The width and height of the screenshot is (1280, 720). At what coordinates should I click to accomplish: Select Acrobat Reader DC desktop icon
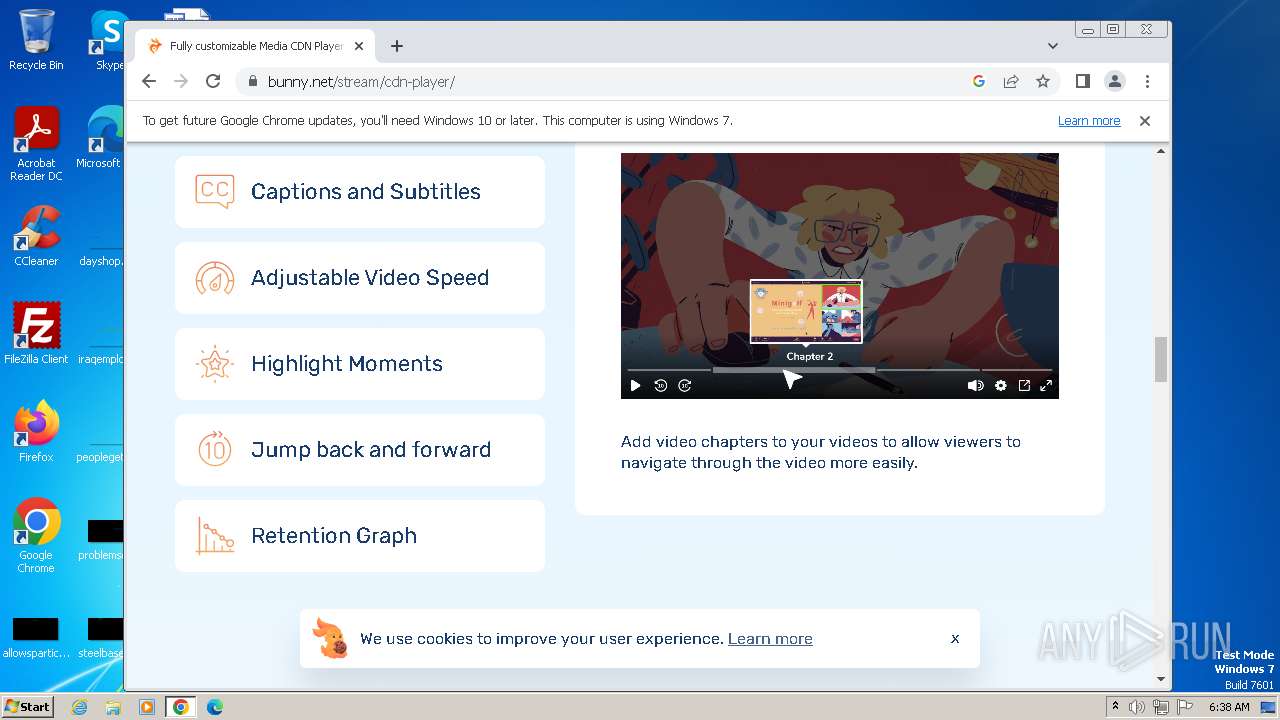(x=36, y=144)
